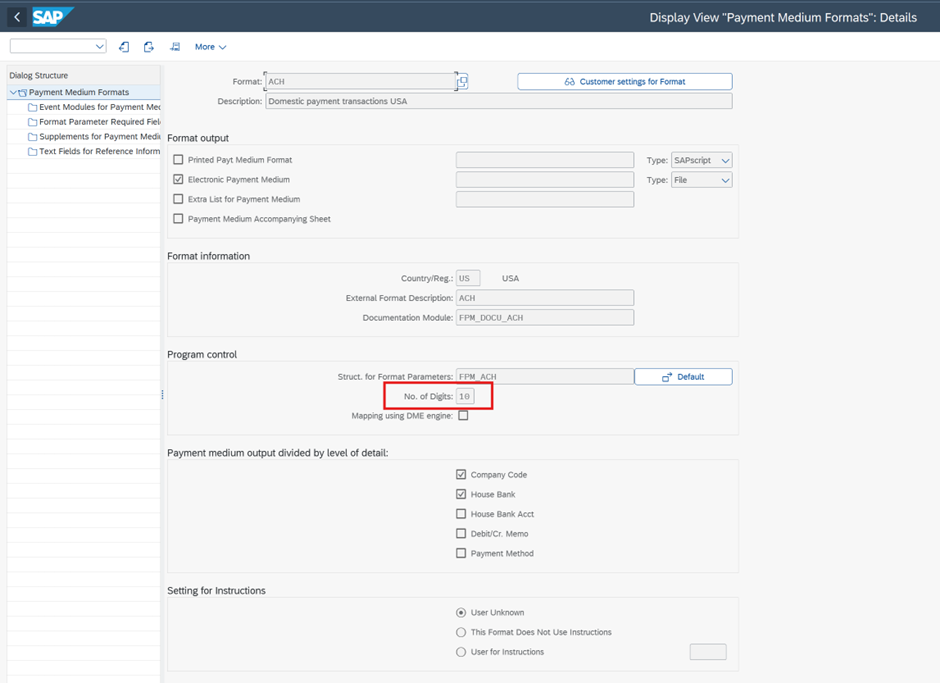Click External Format Description field
Viewport: 940px width, 683px height.
[x=544, y=298]
